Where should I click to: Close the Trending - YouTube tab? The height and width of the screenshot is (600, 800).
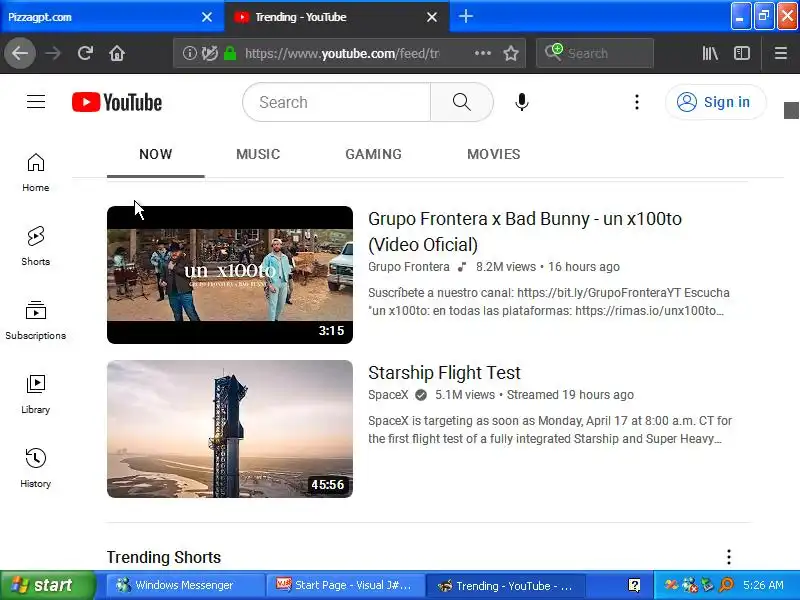(432, 17)
